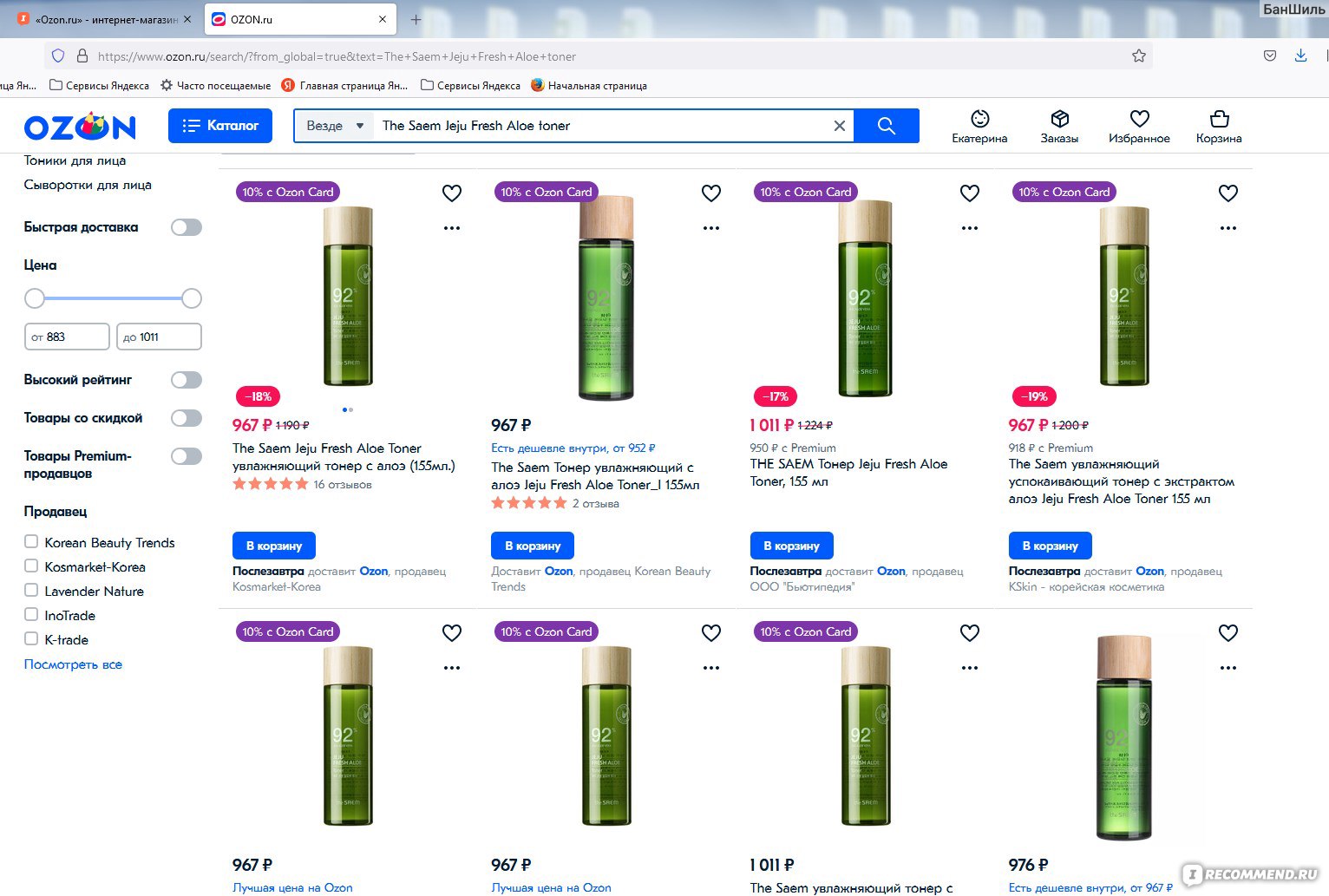Add KSkin toner В корзину
The height and width of the screenshot is (896, 1329).
(x=1050, y=546)
